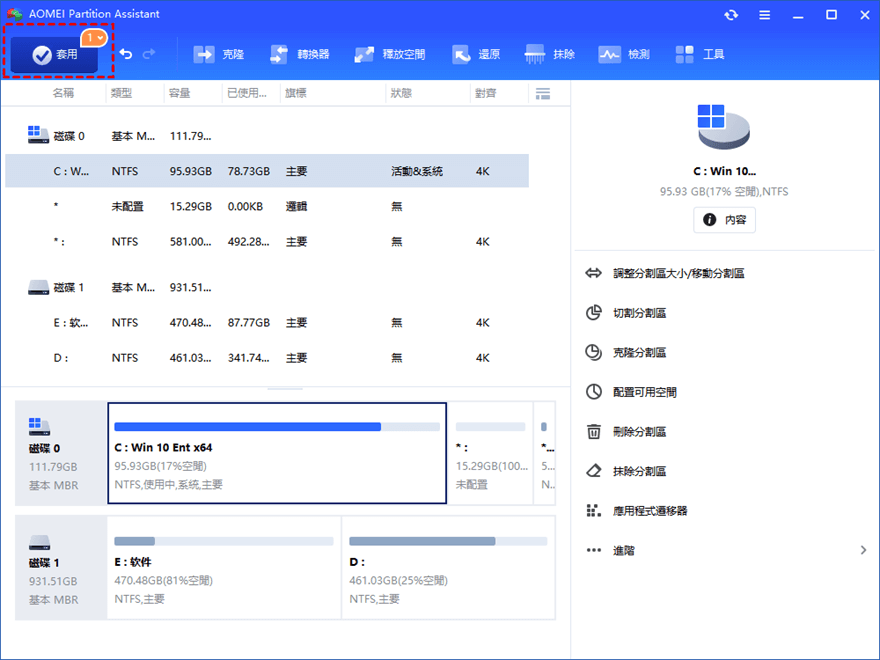
Task: Click the refresh icon in title bar
Action: [731, 15]
